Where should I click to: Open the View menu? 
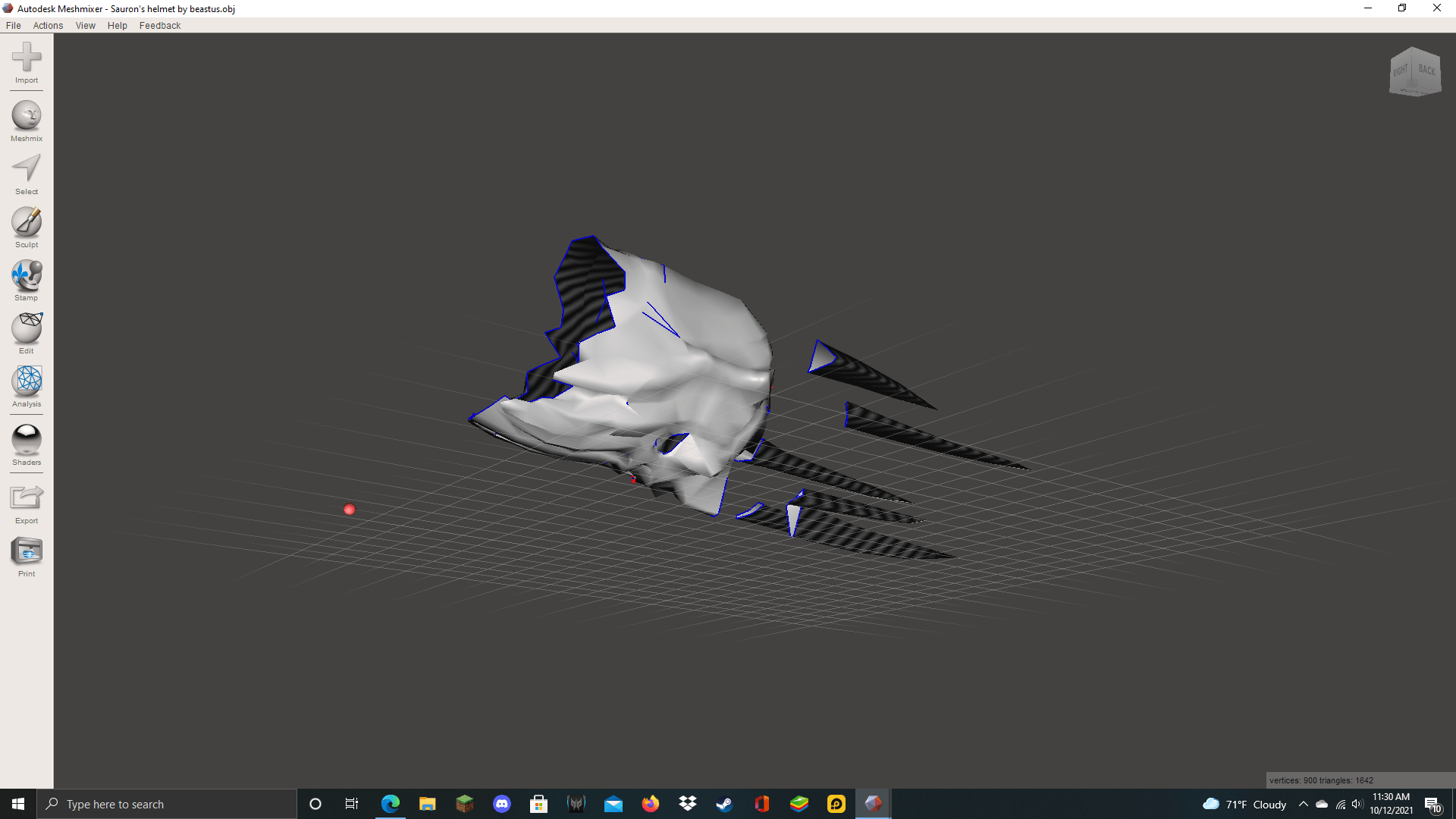(85, 25)
